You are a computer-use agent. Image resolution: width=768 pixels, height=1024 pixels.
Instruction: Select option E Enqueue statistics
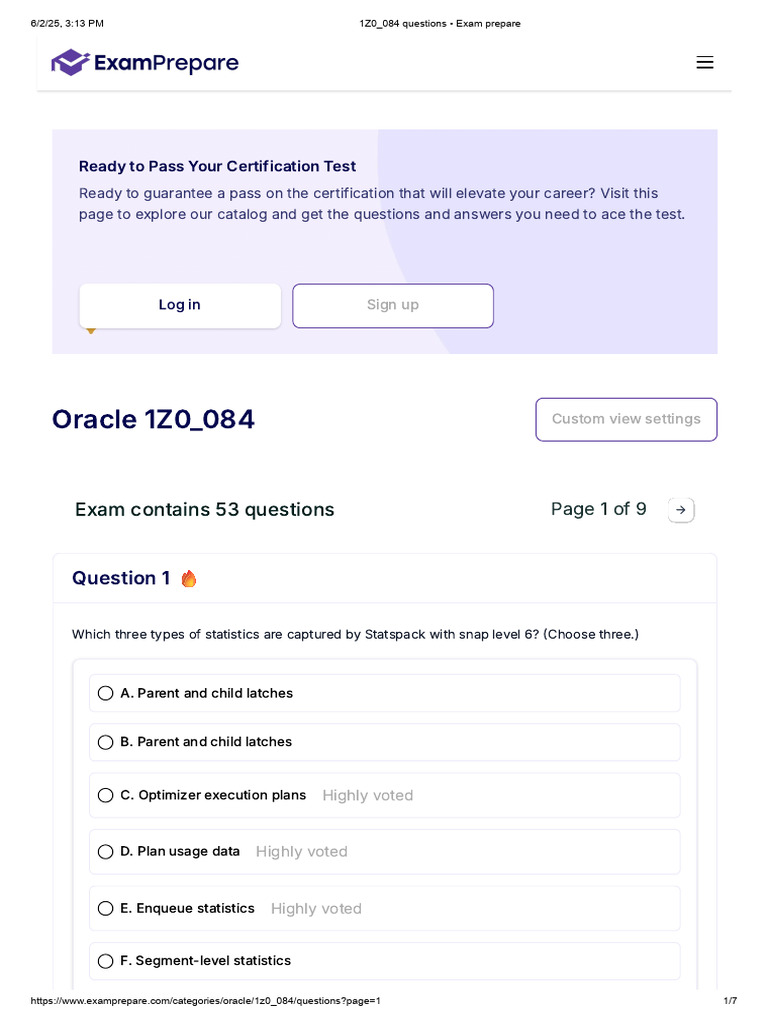(106, 909)
